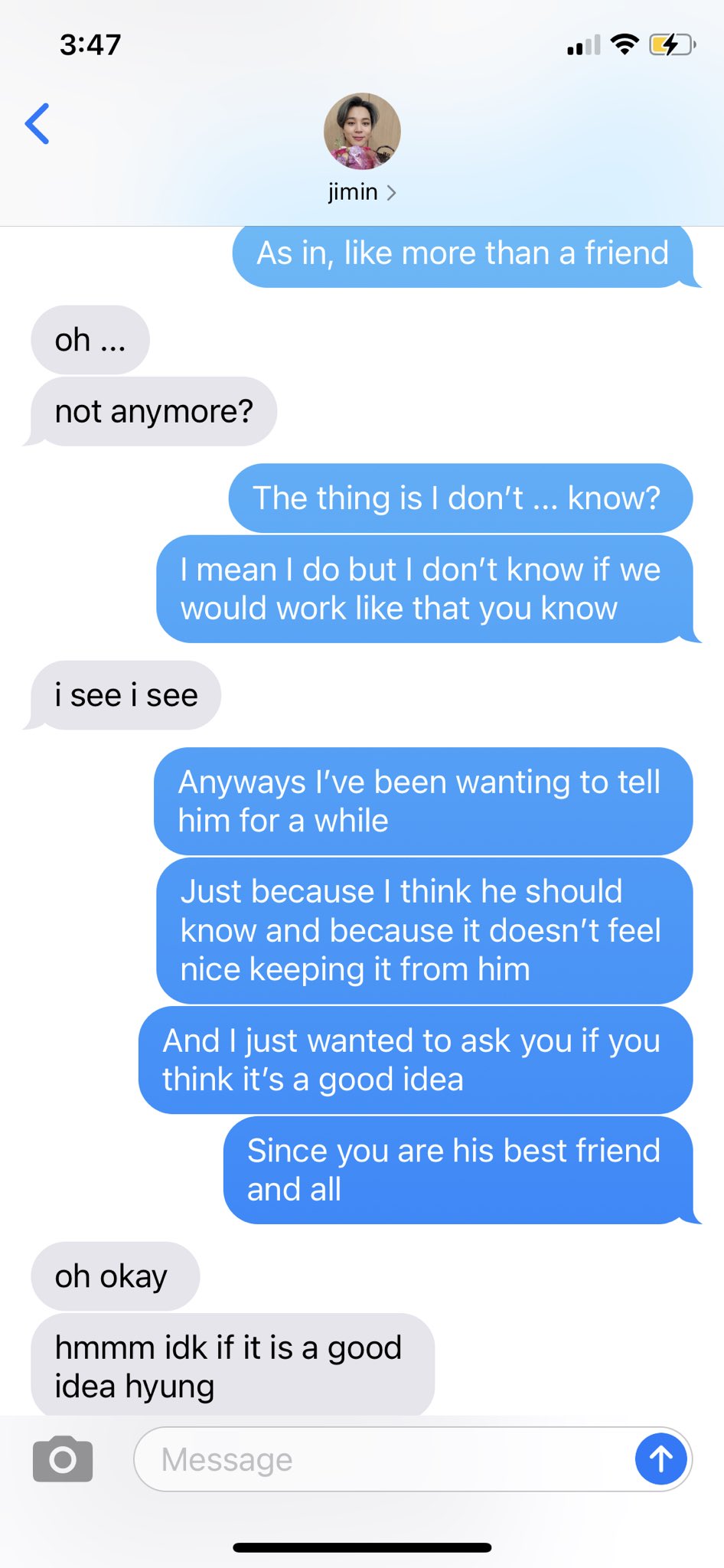Screen dimensions: 724x1568
Task: Tap the cellular signal bars
Action: coord(583,45)
